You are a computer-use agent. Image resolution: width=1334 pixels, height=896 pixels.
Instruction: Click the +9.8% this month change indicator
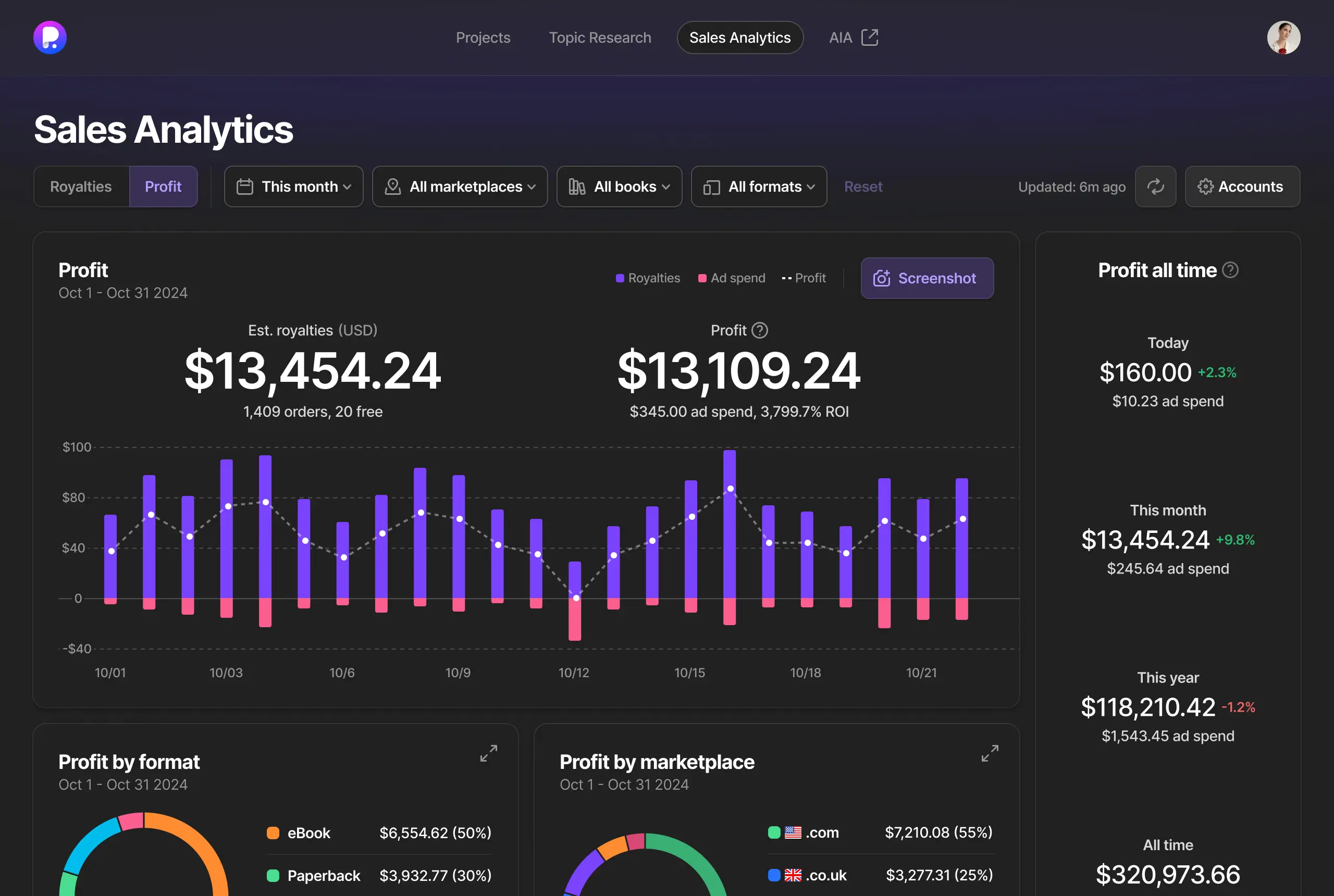1235,540
